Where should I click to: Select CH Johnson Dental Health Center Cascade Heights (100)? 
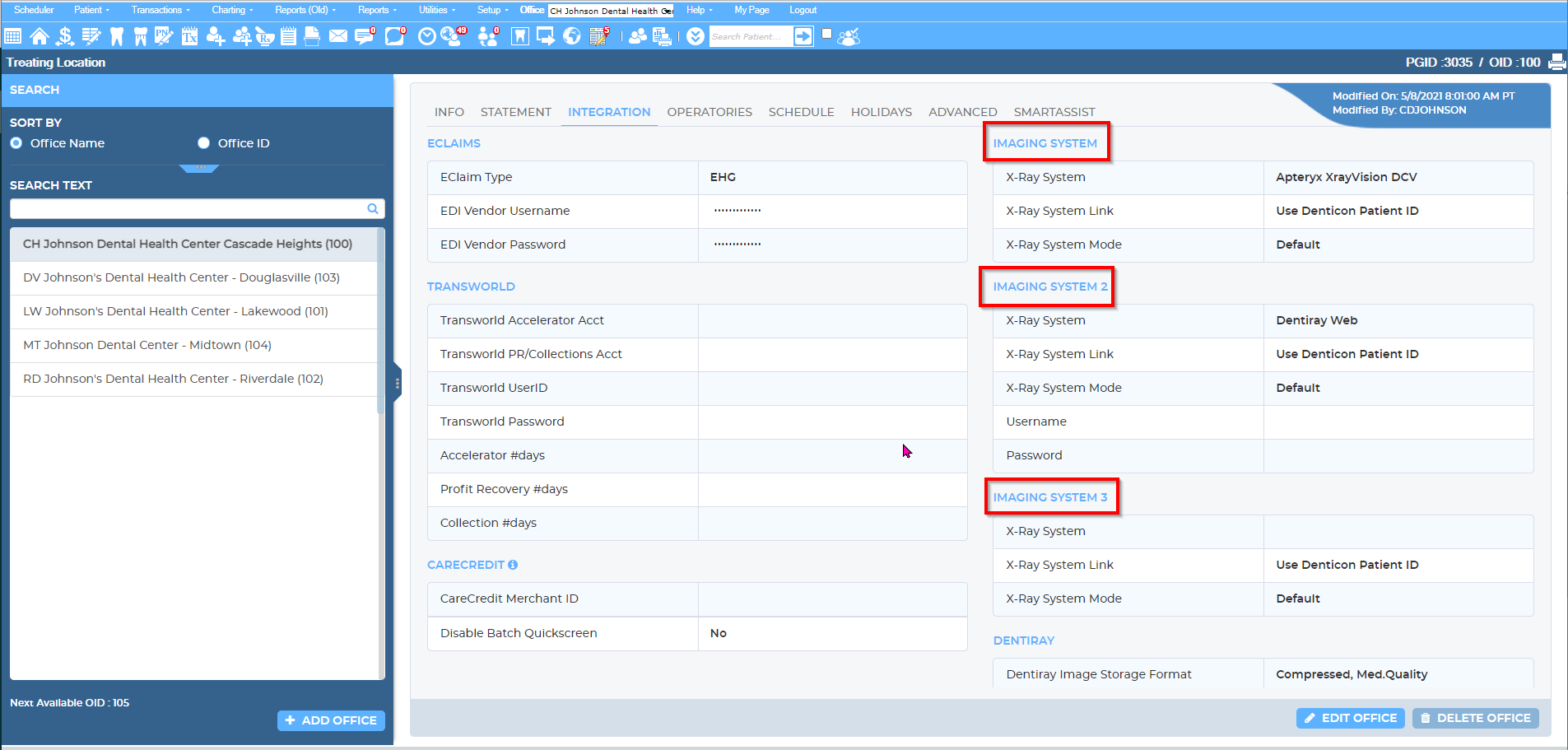coord(194,245)
